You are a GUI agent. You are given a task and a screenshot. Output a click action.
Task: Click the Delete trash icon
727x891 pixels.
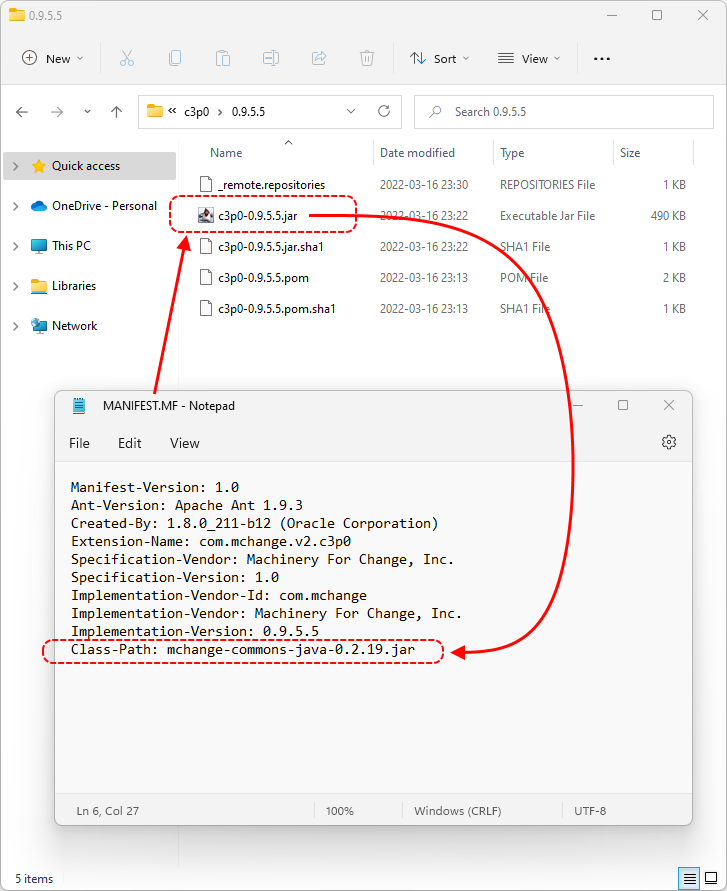(x=367, y=58)
